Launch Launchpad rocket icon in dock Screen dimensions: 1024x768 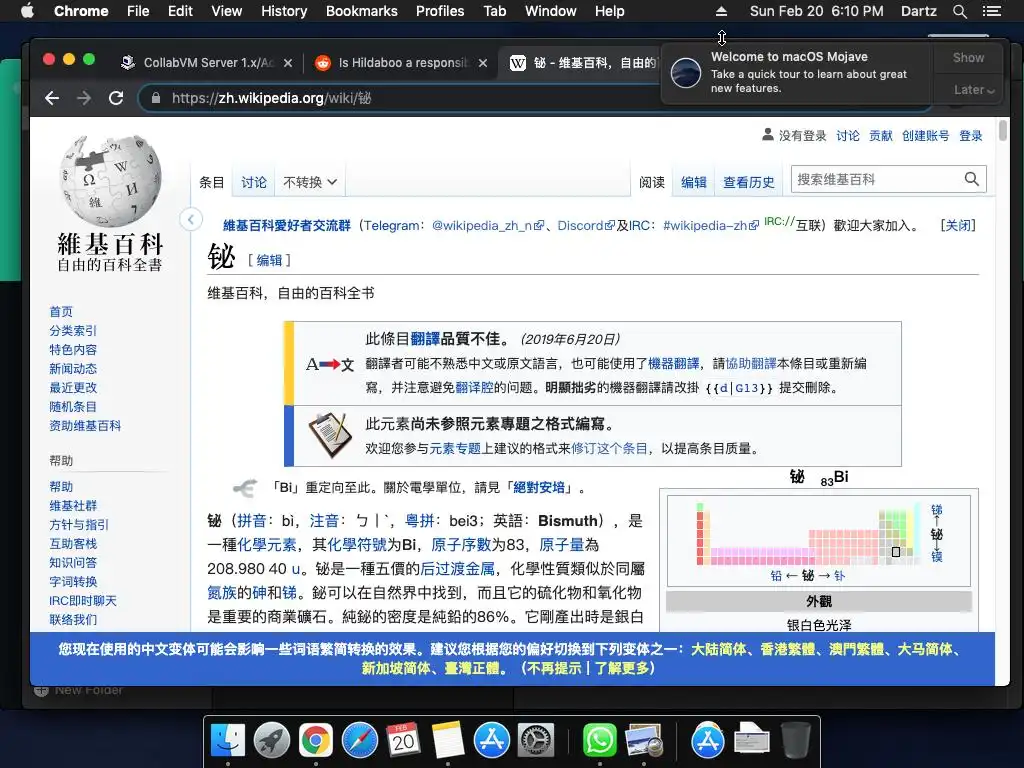coord(272,741)
